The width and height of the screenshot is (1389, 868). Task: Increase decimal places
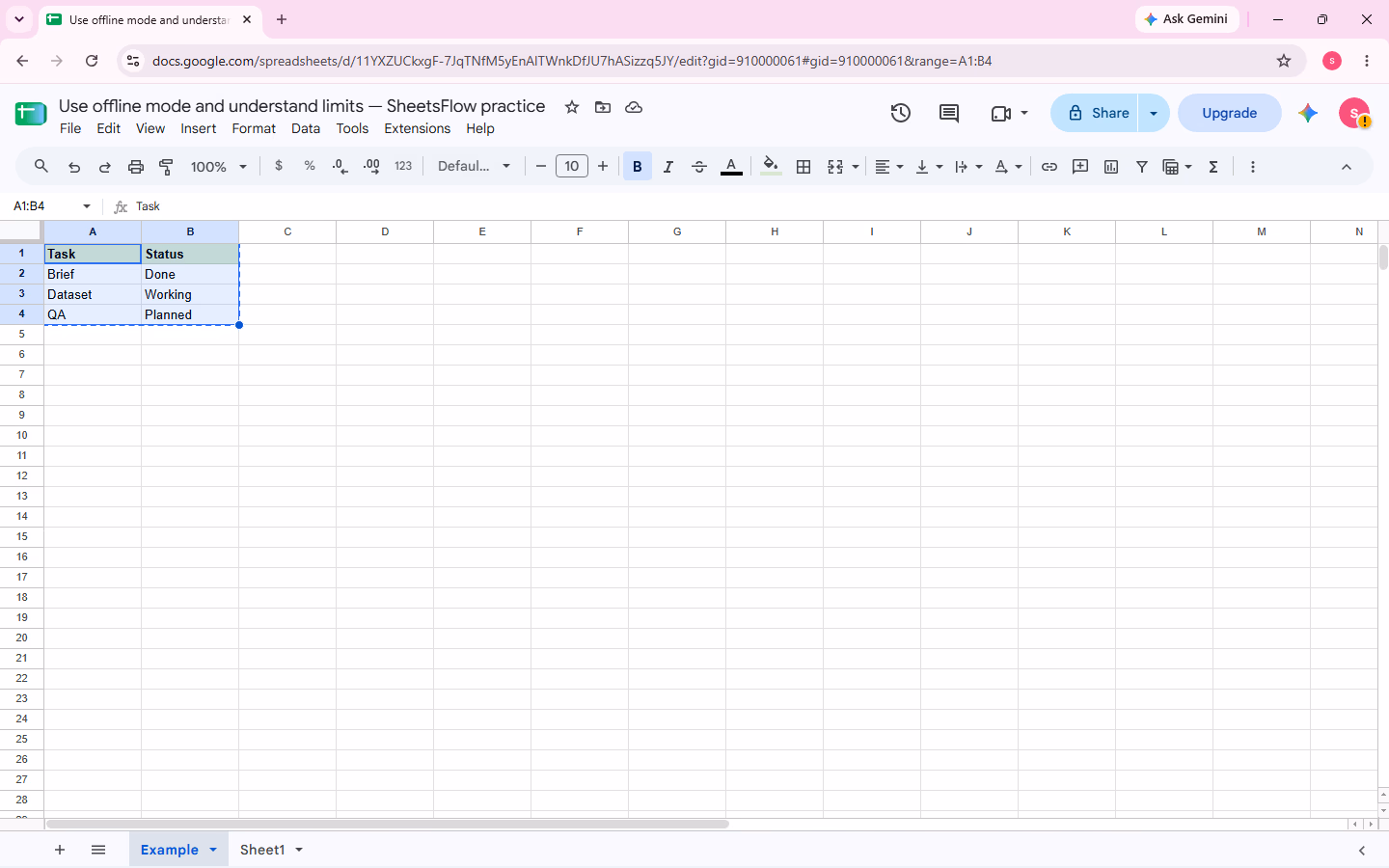click(x=371, y=167)
